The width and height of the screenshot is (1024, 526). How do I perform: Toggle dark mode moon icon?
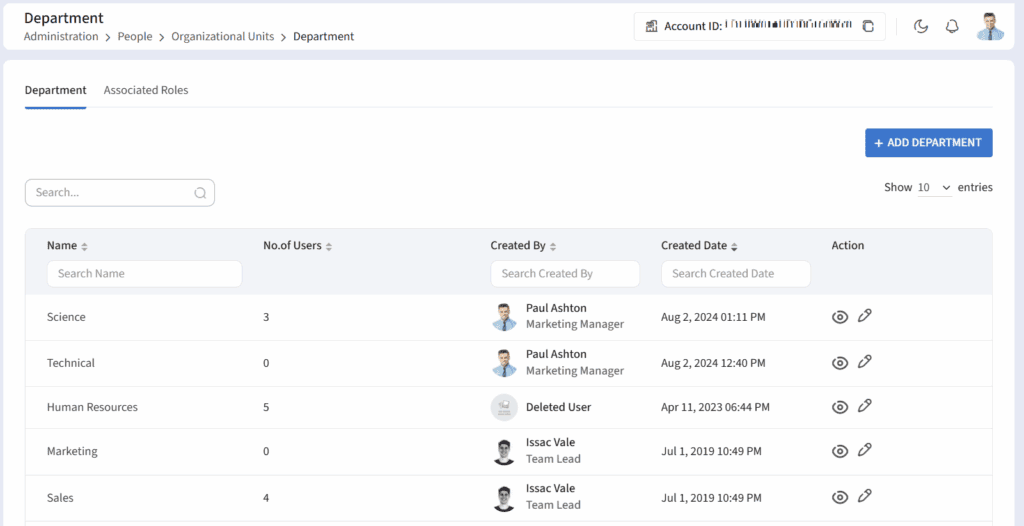[921, 26]
